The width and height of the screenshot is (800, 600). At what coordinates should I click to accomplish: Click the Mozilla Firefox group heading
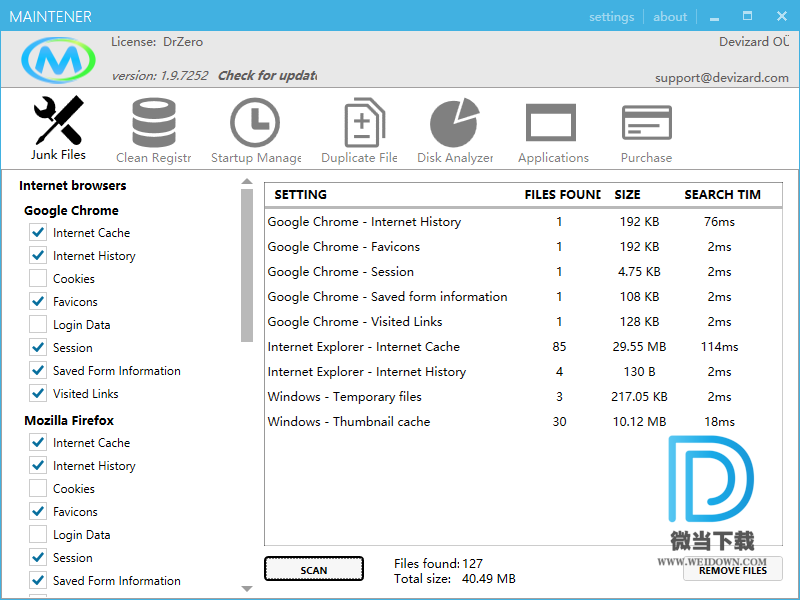point(69,420)
